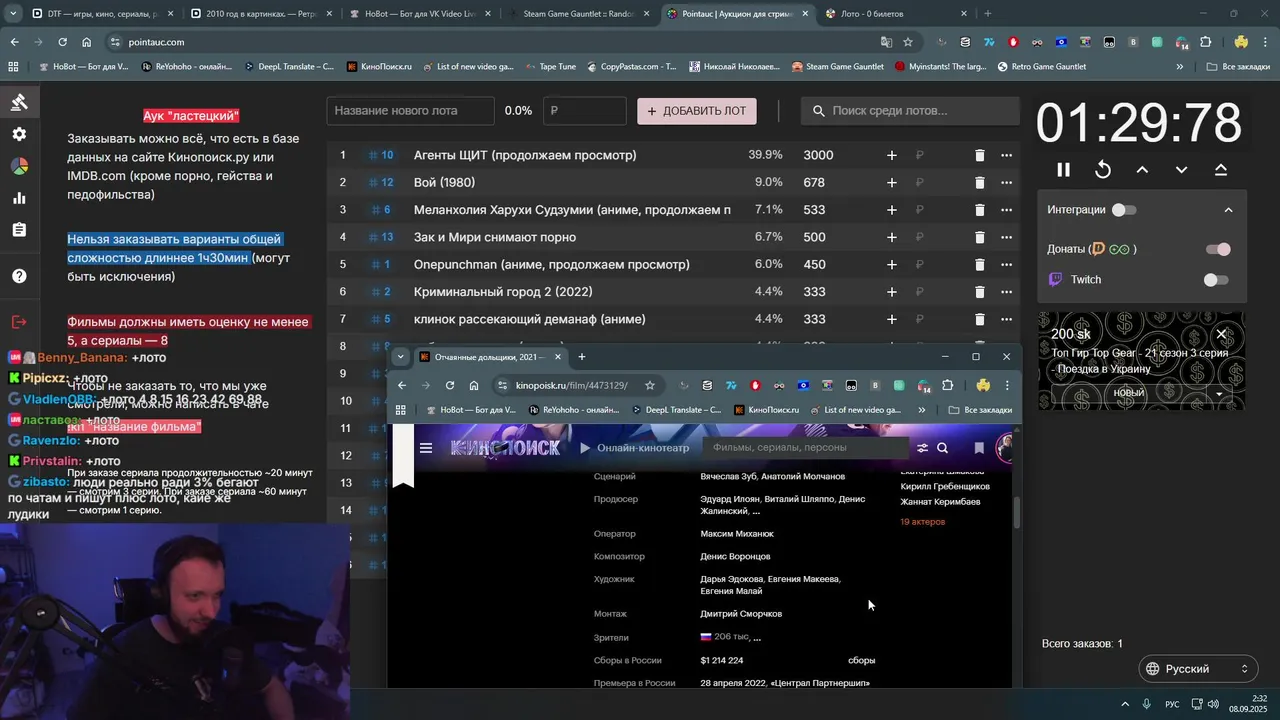Expand hidden bookmarks in Kinopoisk window
The image size is (1280, 720).
921,409
